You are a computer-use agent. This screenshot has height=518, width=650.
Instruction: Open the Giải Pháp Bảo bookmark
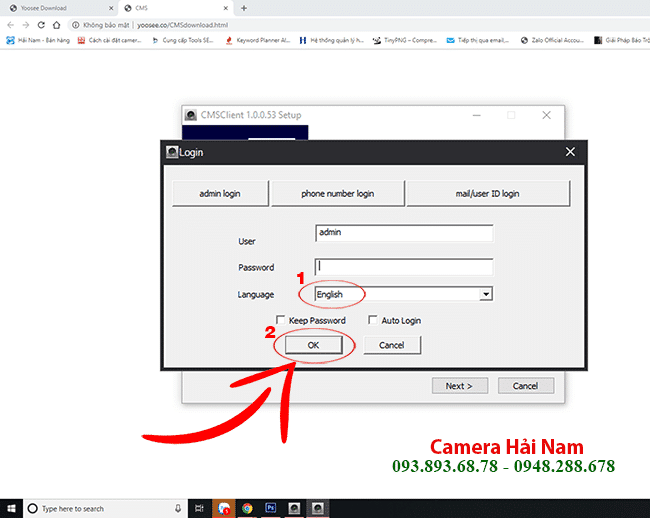click(x=622, y=40)
